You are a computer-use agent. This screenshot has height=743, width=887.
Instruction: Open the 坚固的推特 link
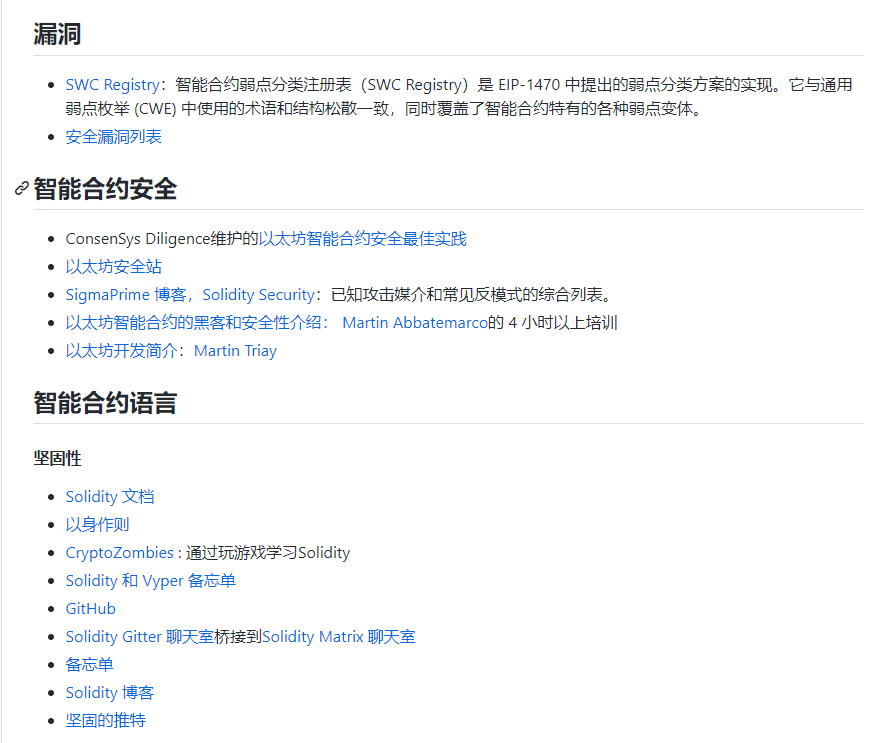click(x=106, y=720)
